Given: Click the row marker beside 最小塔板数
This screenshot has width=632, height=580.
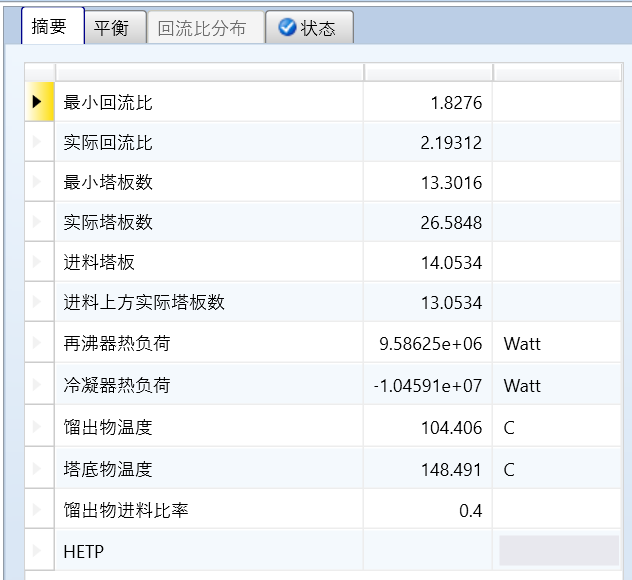Looking at the screenshot, I should pos(38,182).
